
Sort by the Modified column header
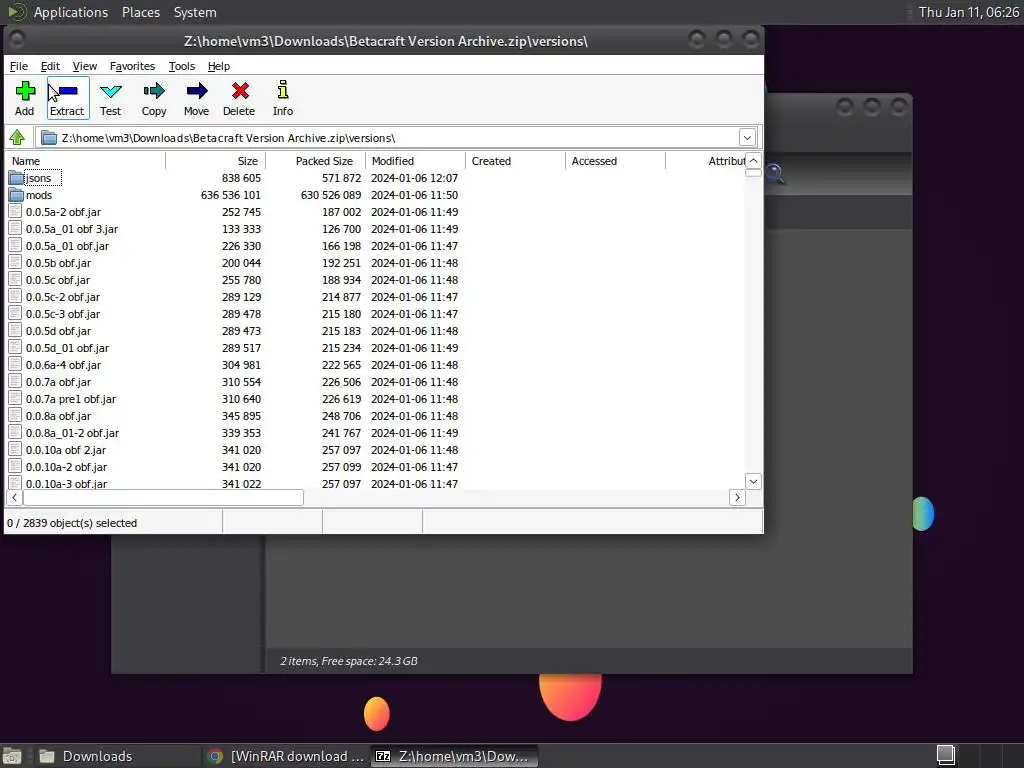point(416,161)
